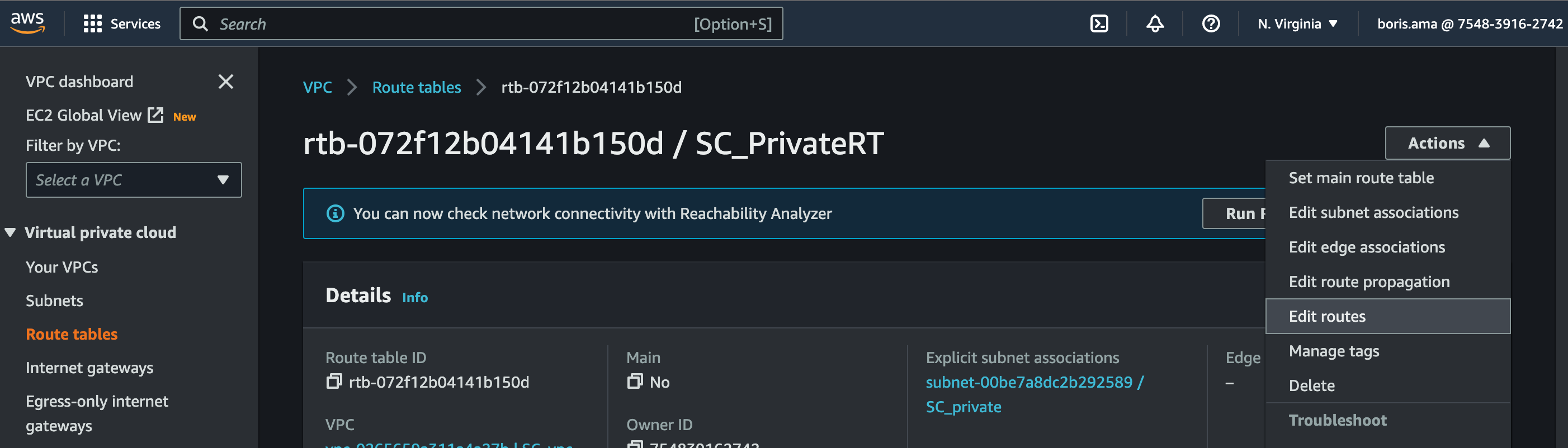Click the Details Info link
The width and height of the screenshot is (1568, 448).
(414, 297)
